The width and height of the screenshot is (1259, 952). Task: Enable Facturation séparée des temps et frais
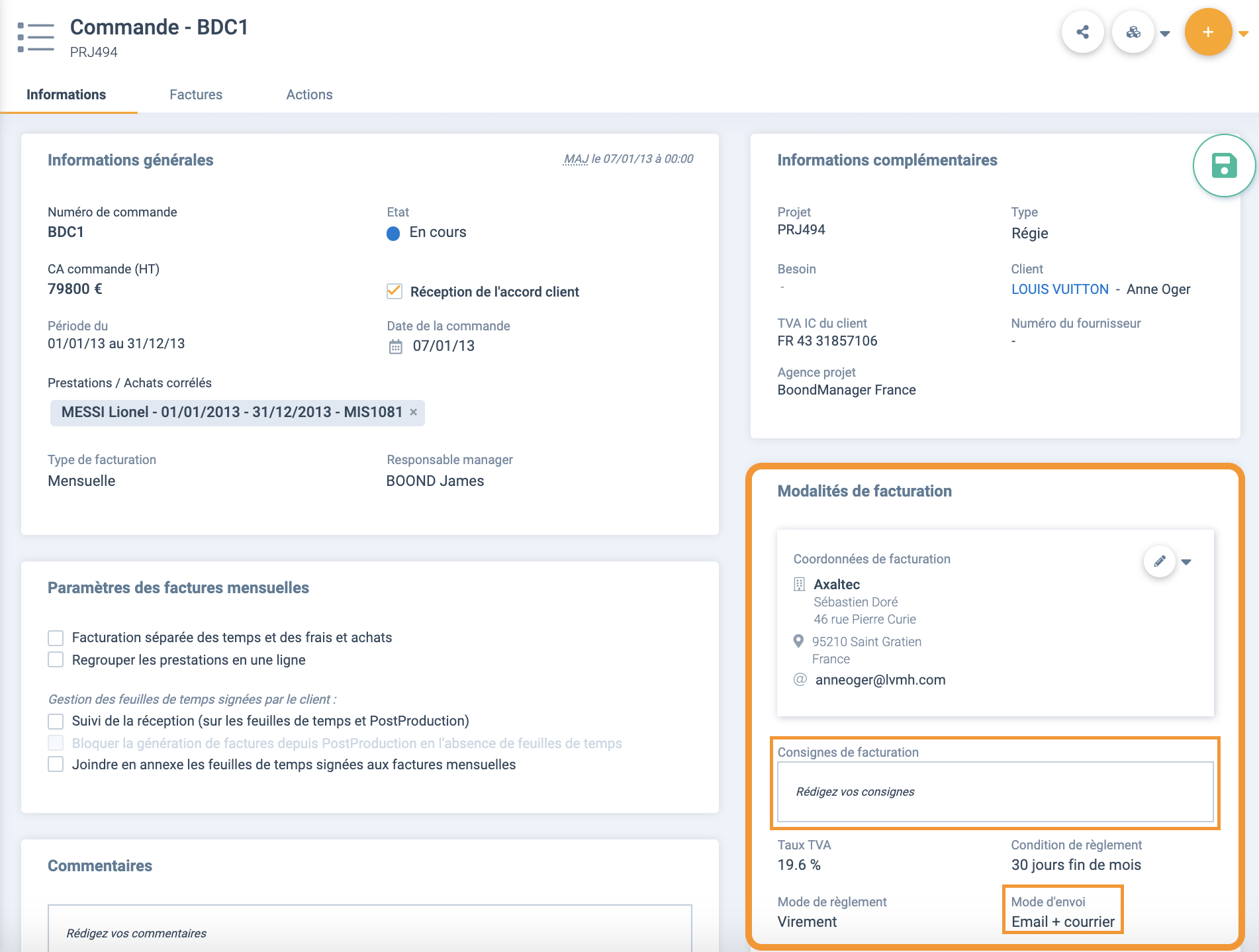[56, 638]
